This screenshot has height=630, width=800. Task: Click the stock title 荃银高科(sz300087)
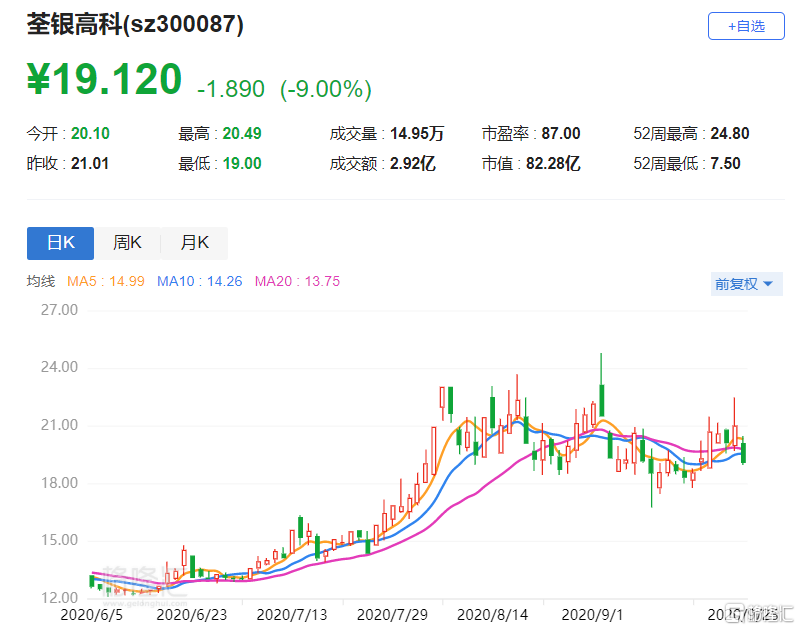(135, 26)
